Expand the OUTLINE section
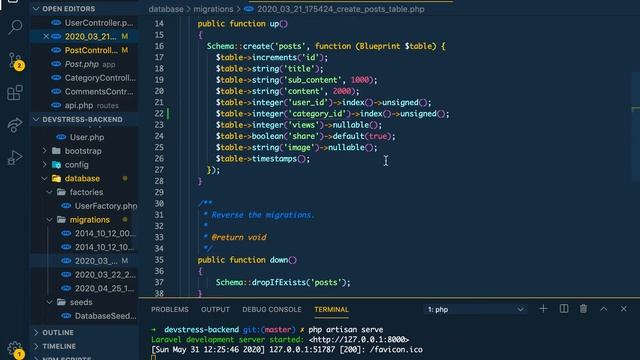This screenshot has width=640, height=360. 84,332
